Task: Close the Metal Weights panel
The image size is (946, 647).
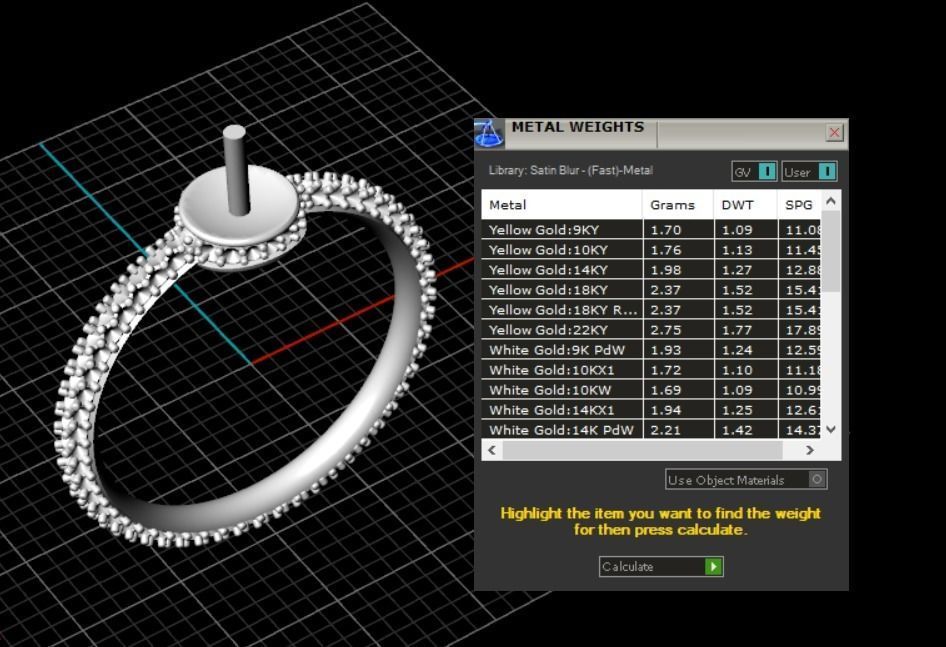Action: 834,132
